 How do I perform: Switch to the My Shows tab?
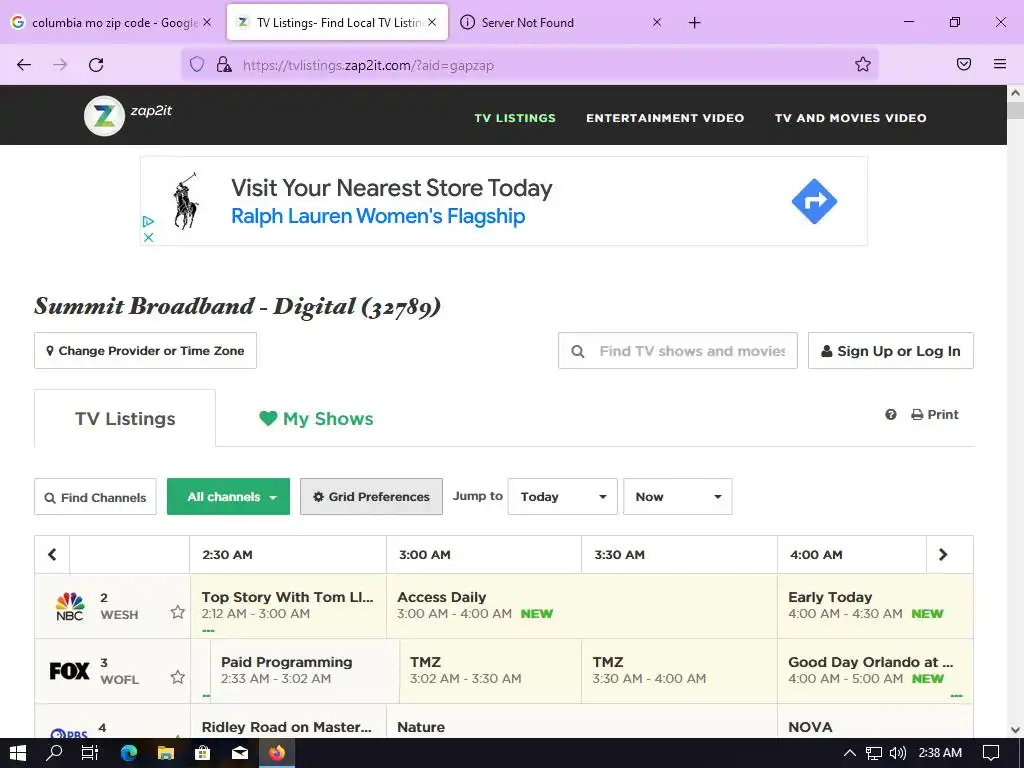(316, 419)
